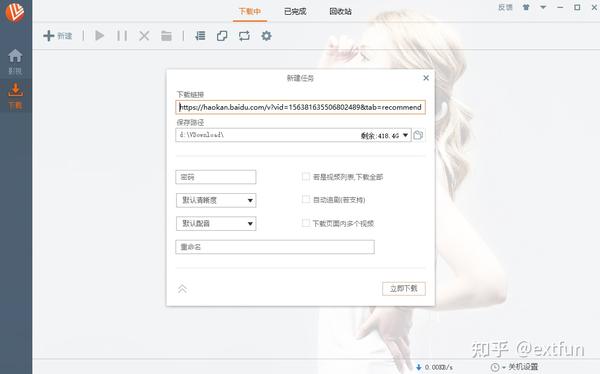Click the loop convert icon in toolbar

[244, 36]
